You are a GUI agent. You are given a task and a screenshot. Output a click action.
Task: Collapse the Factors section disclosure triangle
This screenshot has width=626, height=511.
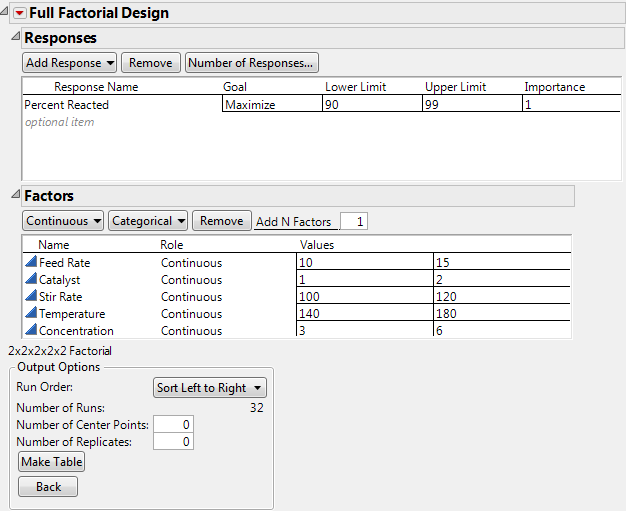[14, 195]
